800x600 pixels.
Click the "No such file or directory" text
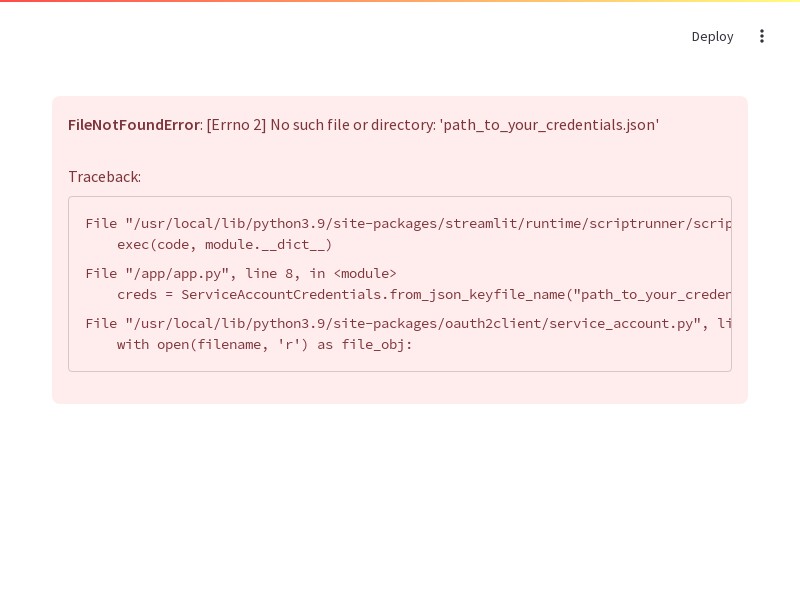coord(353,125)
